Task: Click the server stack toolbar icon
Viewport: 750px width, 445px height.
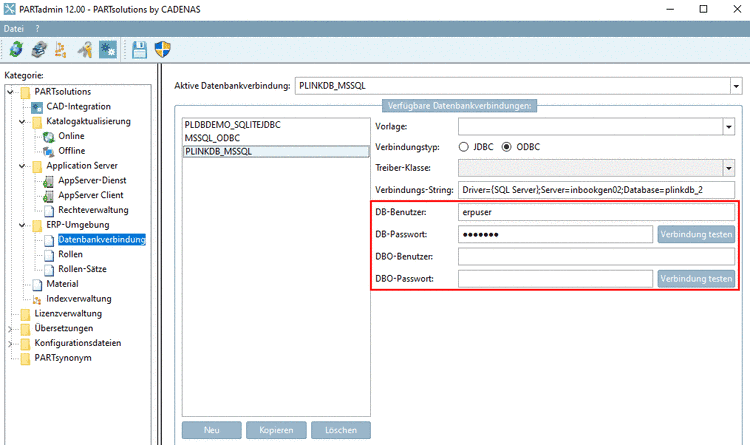Action: [x=39, y=49]
